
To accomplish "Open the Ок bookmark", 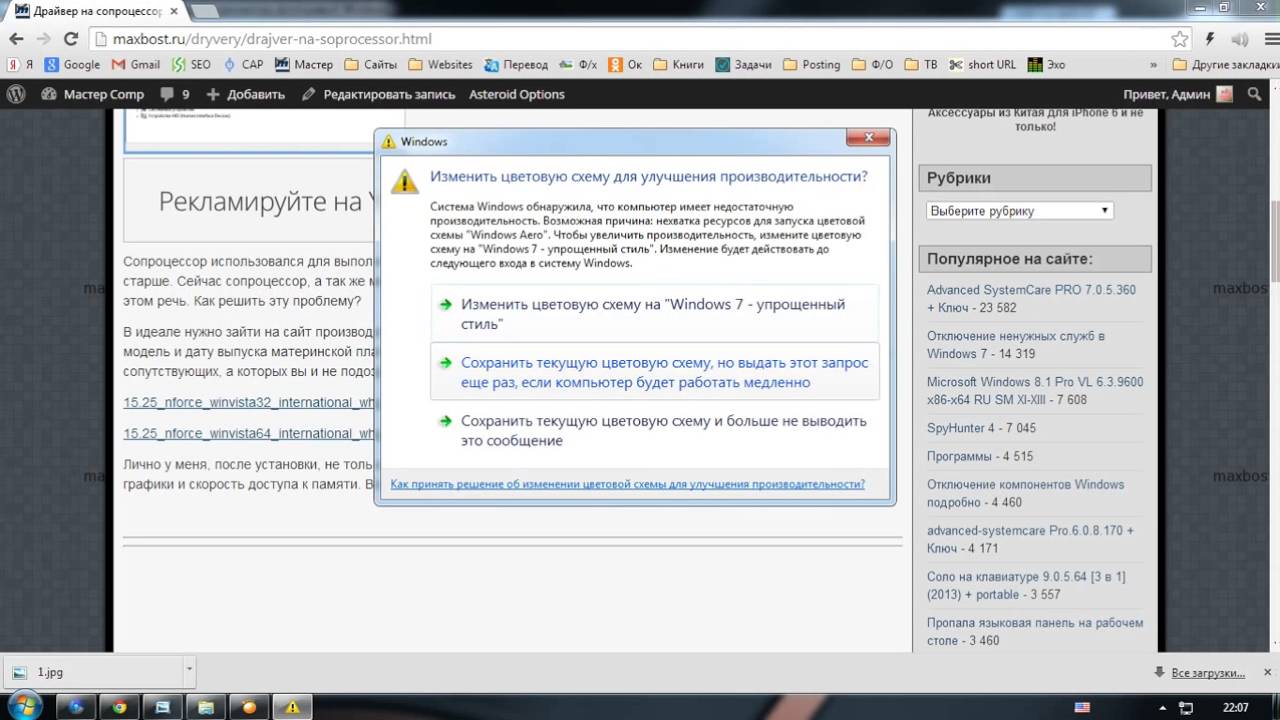I will tap(625, 64).
